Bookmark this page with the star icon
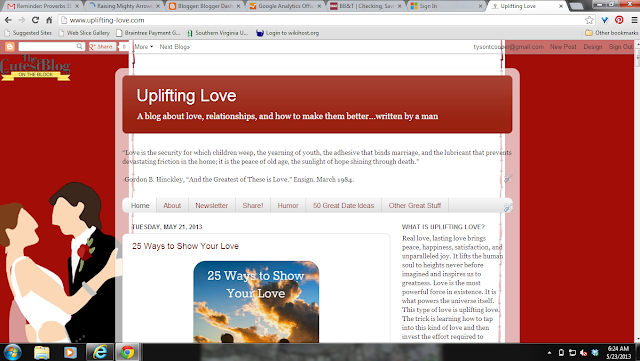 click(x=589, y=20)
